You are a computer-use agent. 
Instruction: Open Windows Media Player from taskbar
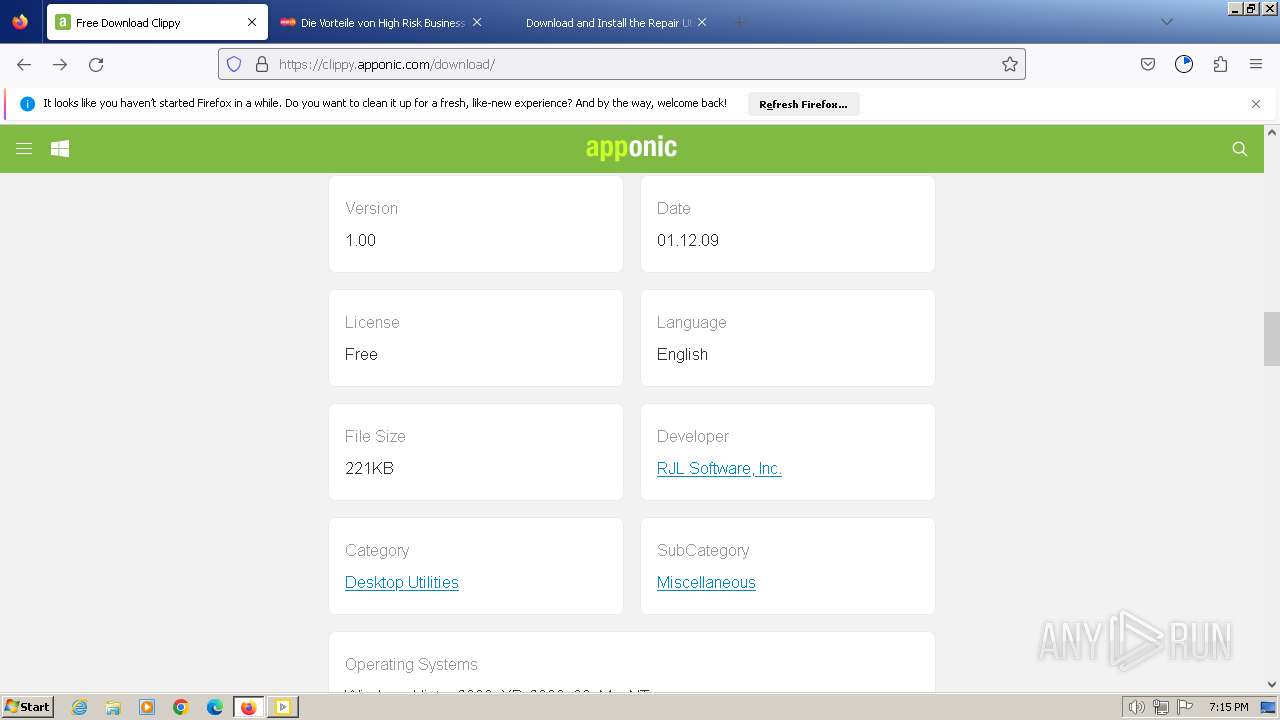pyautogui.click(x=147, y=707)
